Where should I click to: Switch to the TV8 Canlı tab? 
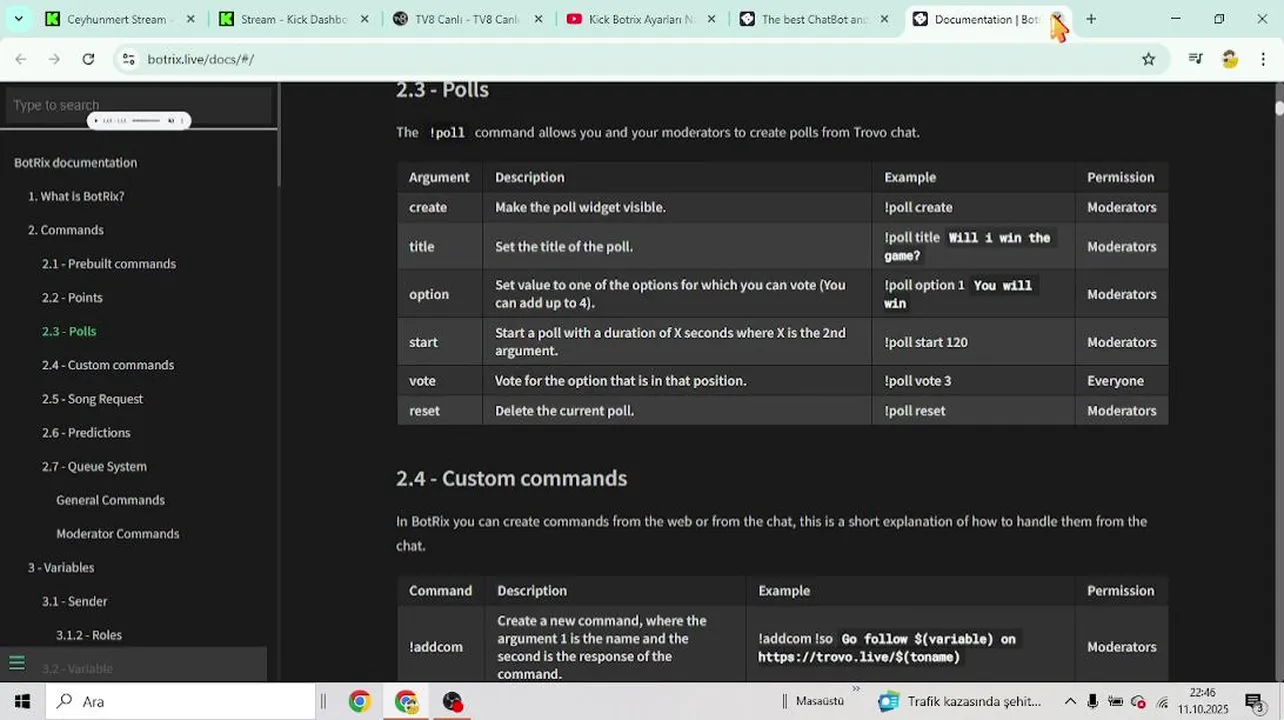(x=469, y=19)
